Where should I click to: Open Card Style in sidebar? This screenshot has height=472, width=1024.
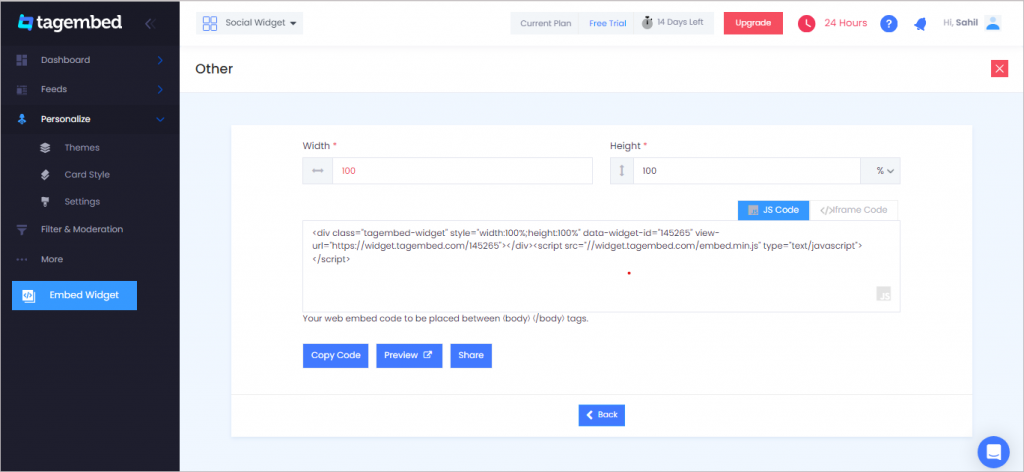tap(87, 175)
